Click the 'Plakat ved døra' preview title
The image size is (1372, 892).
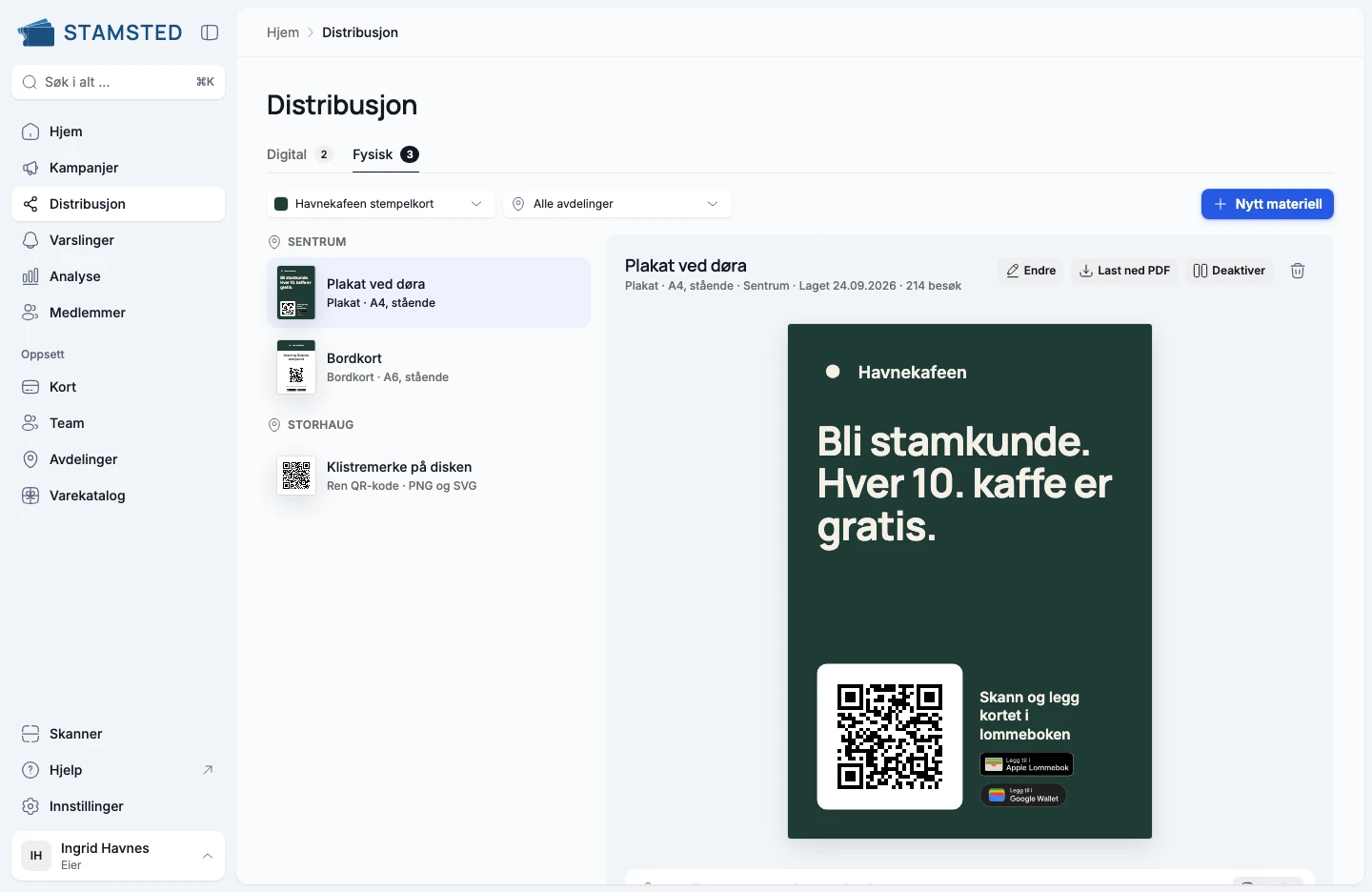[x=686, y=266]
